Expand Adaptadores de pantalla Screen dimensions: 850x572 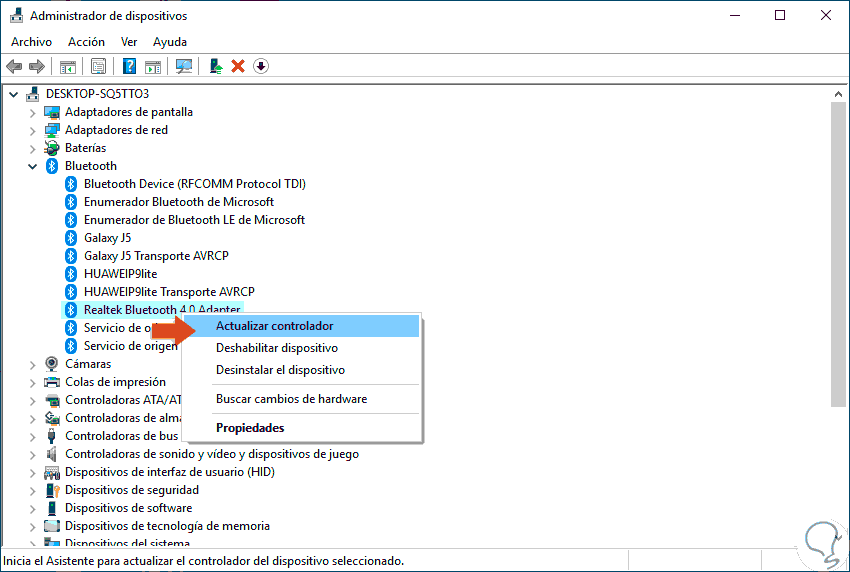click(33, 113)
